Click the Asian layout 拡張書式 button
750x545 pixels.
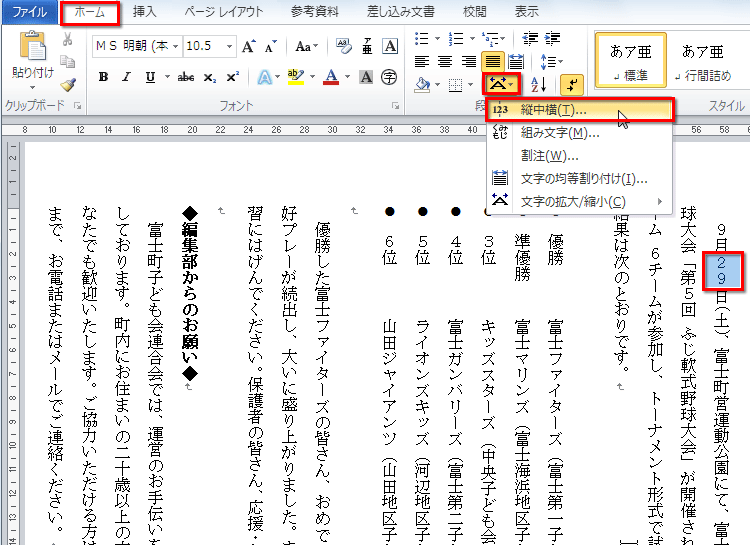pos(501,85)
